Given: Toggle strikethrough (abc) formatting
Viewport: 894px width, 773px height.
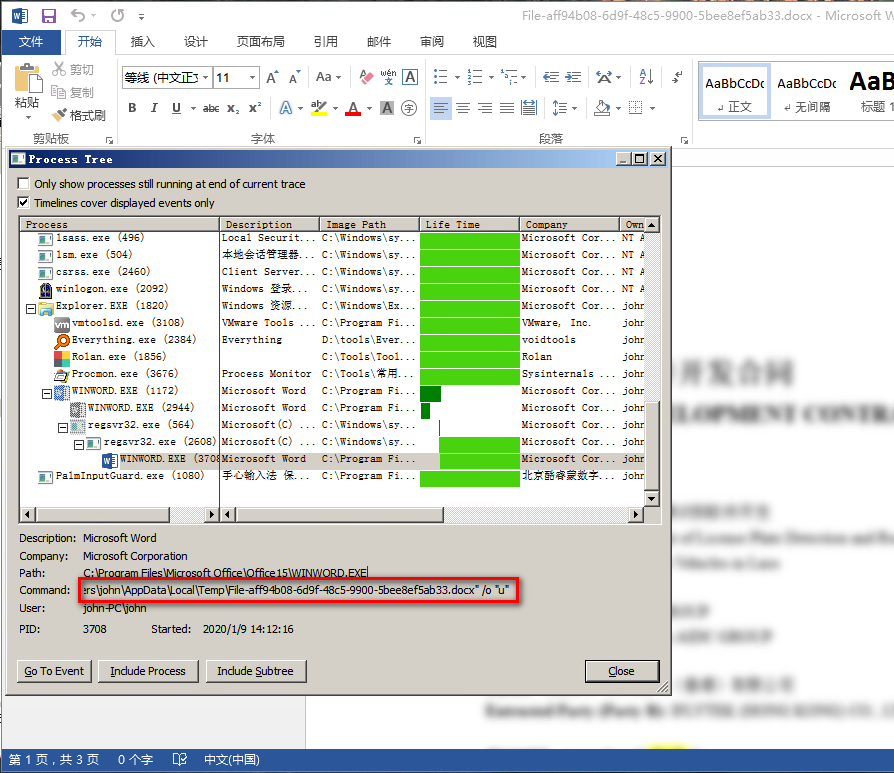Looking at the screenshot, I should click(211, 108).
